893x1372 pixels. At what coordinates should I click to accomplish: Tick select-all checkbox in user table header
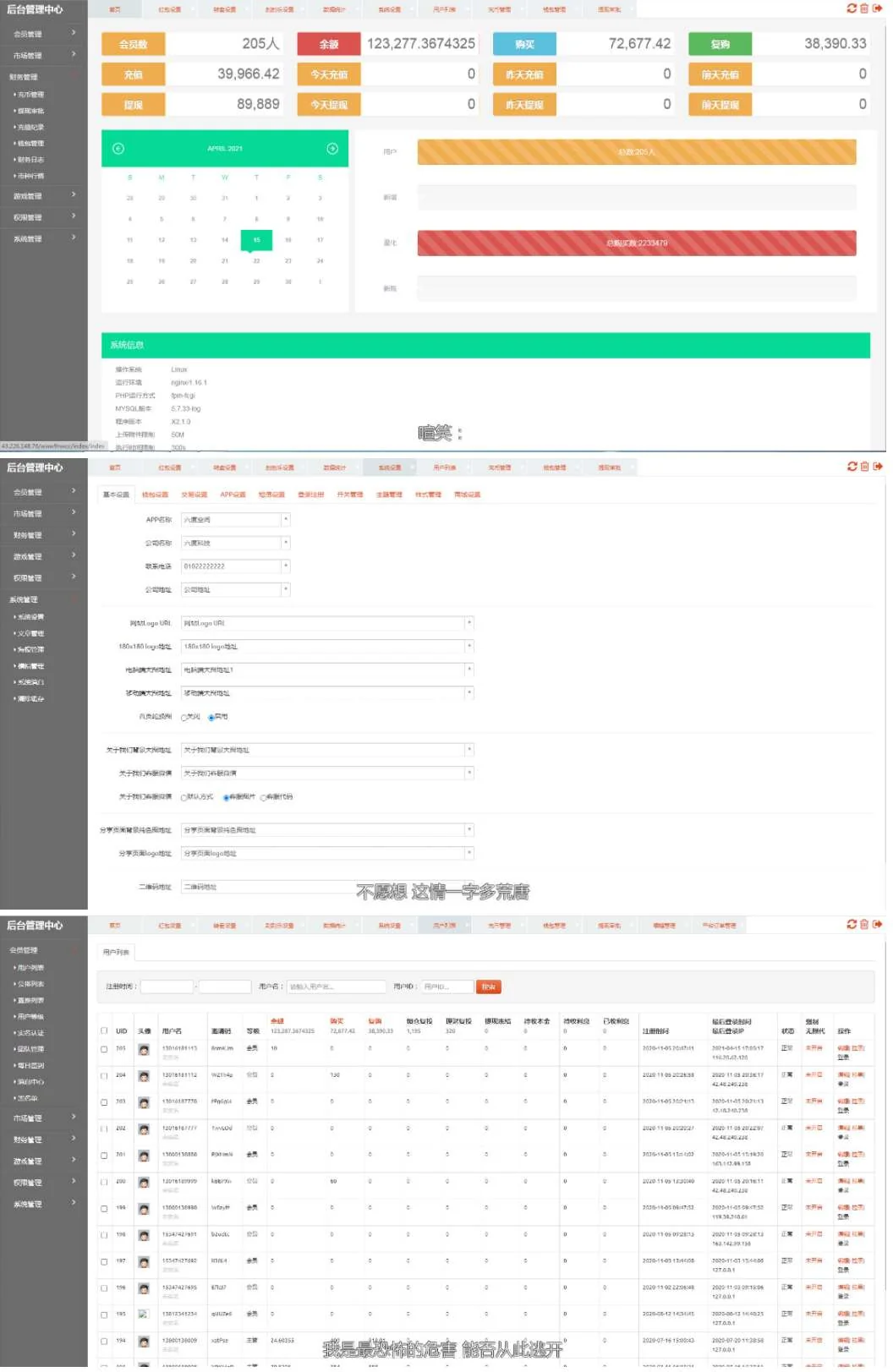[x=104, y=1031]
